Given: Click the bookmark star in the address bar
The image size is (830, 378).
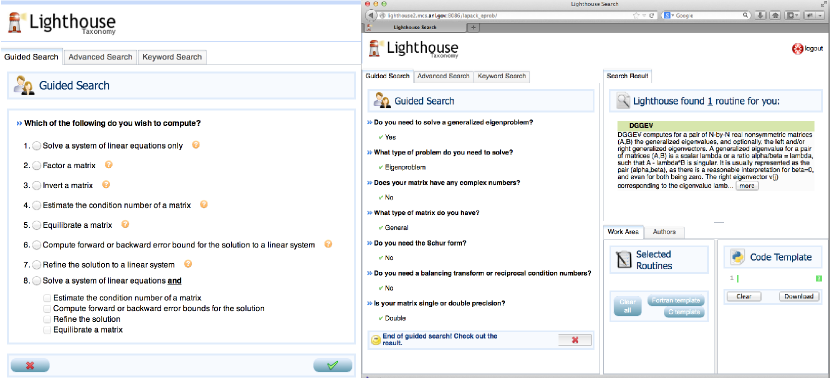Looking at the screenshot, I should (636, 15).
